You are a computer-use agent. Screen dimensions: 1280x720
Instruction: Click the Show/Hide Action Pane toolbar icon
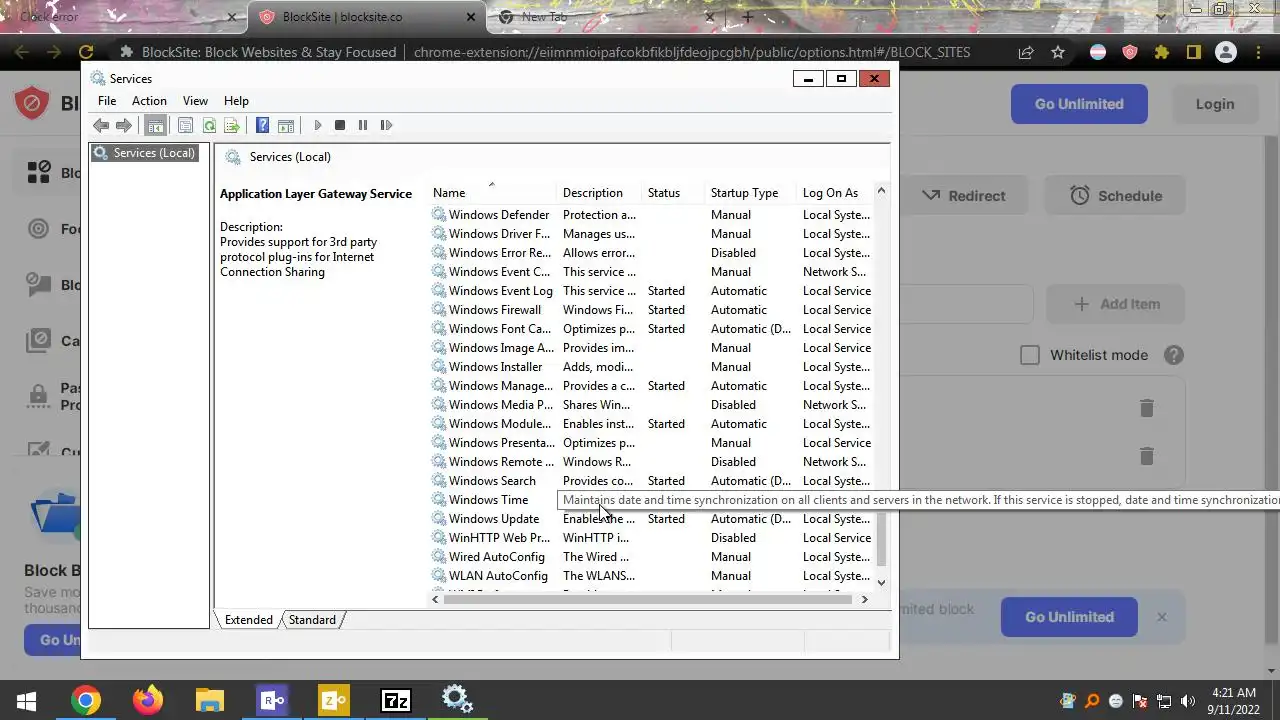(x=286, y=126)
